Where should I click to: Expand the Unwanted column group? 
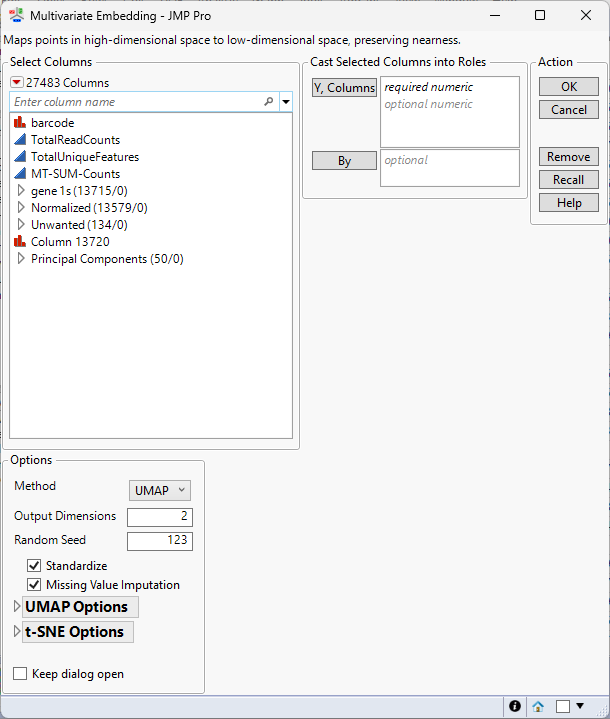pyautogui.click(x=21, y=224)
